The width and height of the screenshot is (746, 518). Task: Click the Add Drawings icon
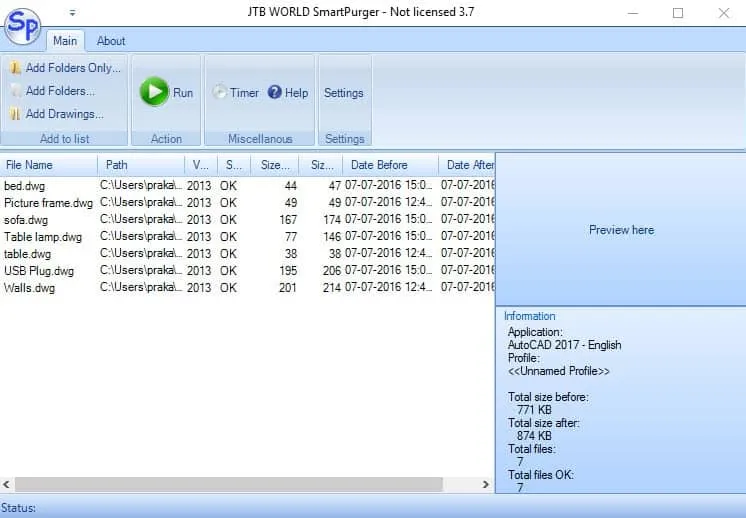[15, 114]
